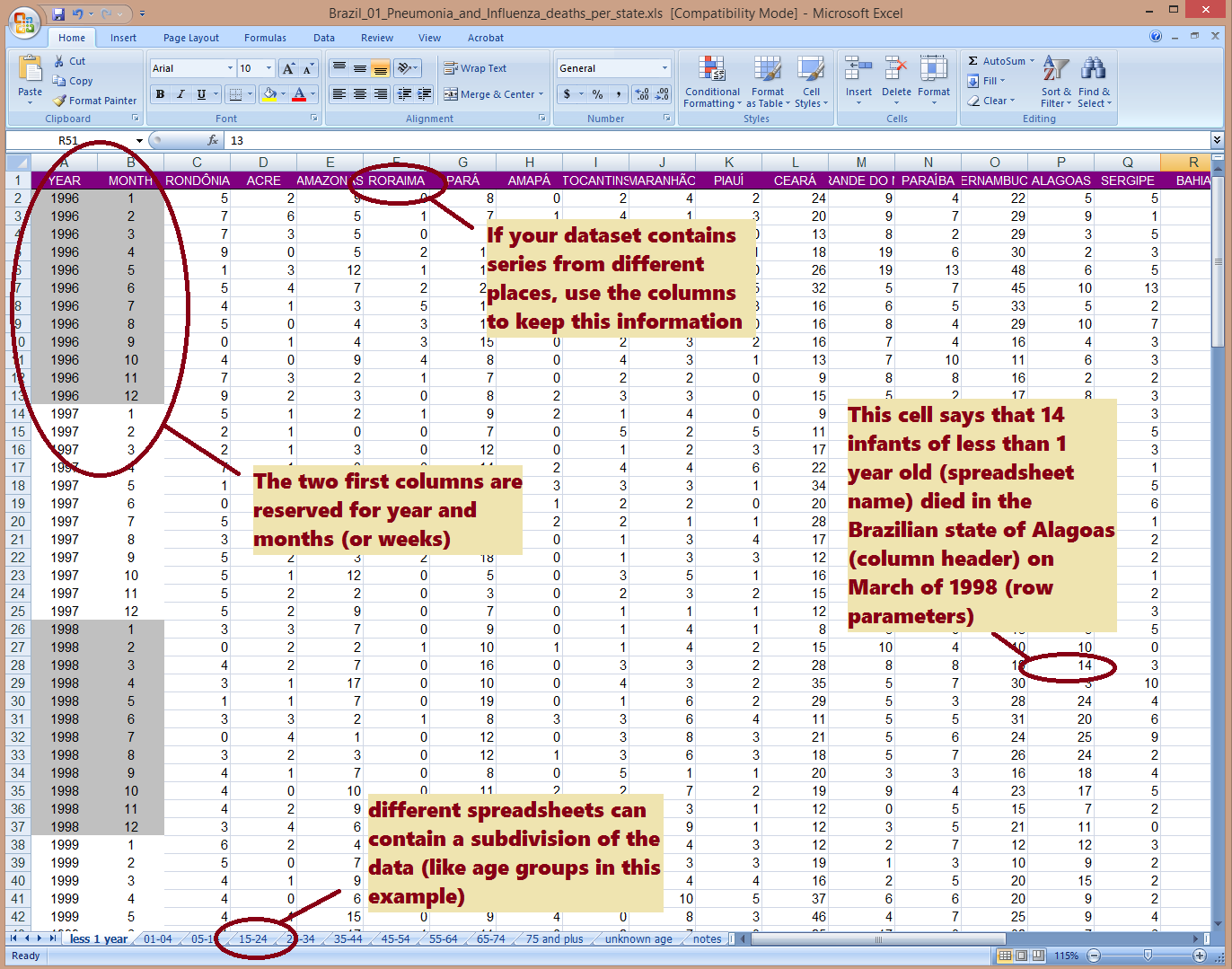1232x969 pixels.
Task: Toggle bottom vertical alignment
Action: click(380, 68)
